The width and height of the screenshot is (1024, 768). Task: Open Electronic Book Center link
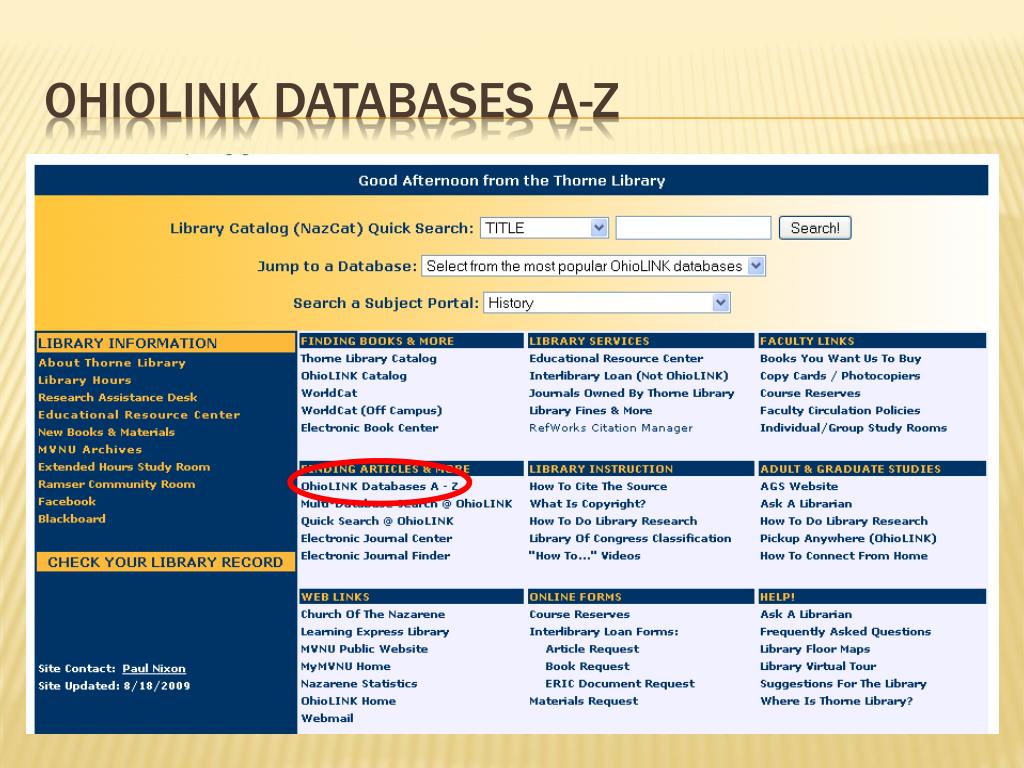pos(369,428)
